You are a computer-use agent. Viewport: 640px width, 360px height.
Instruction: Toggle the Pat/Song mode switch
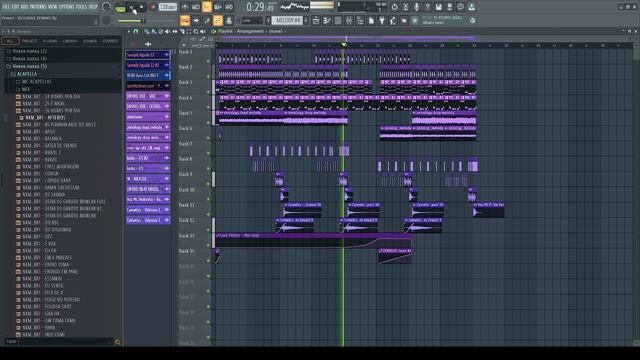coord(120,8)
